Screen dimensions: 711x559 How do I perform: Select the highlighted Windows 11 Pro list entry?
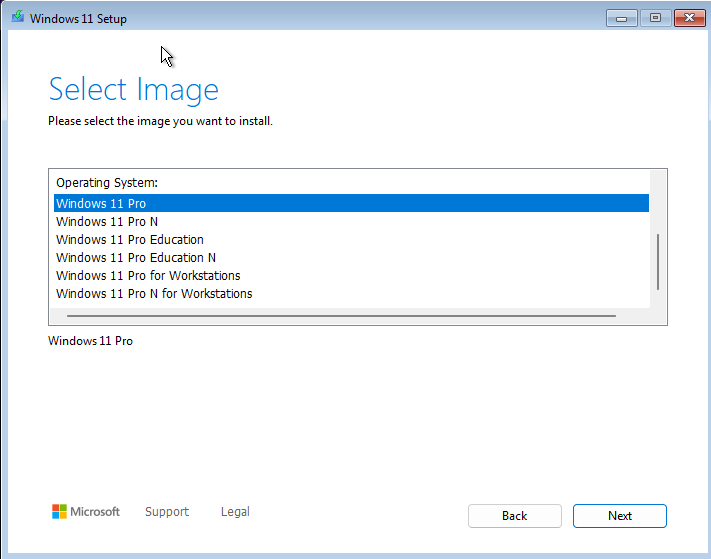pyautogui.click(x=101, y=204)
